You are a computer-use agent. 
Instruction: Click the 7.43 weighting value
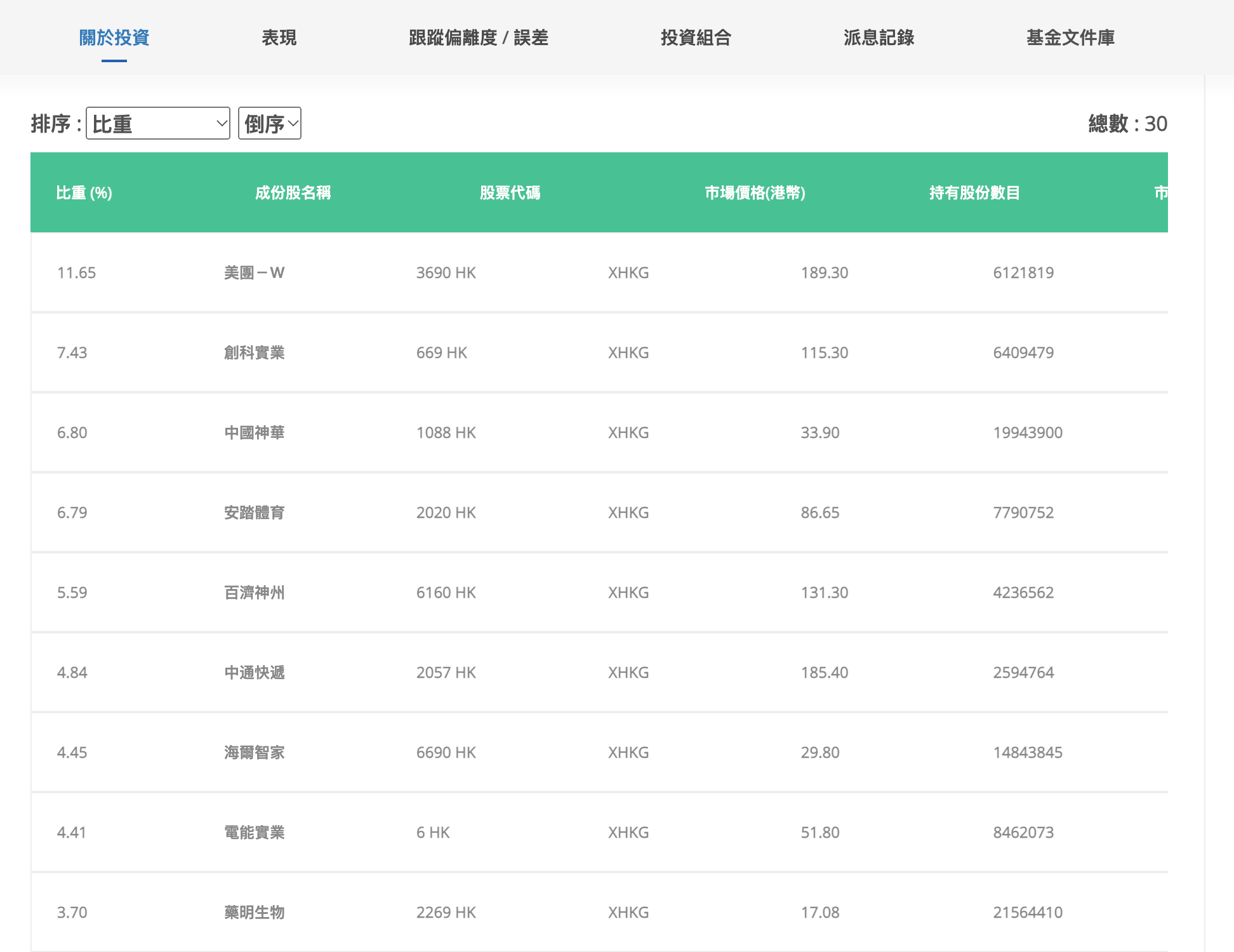click(x=72, y=353)
